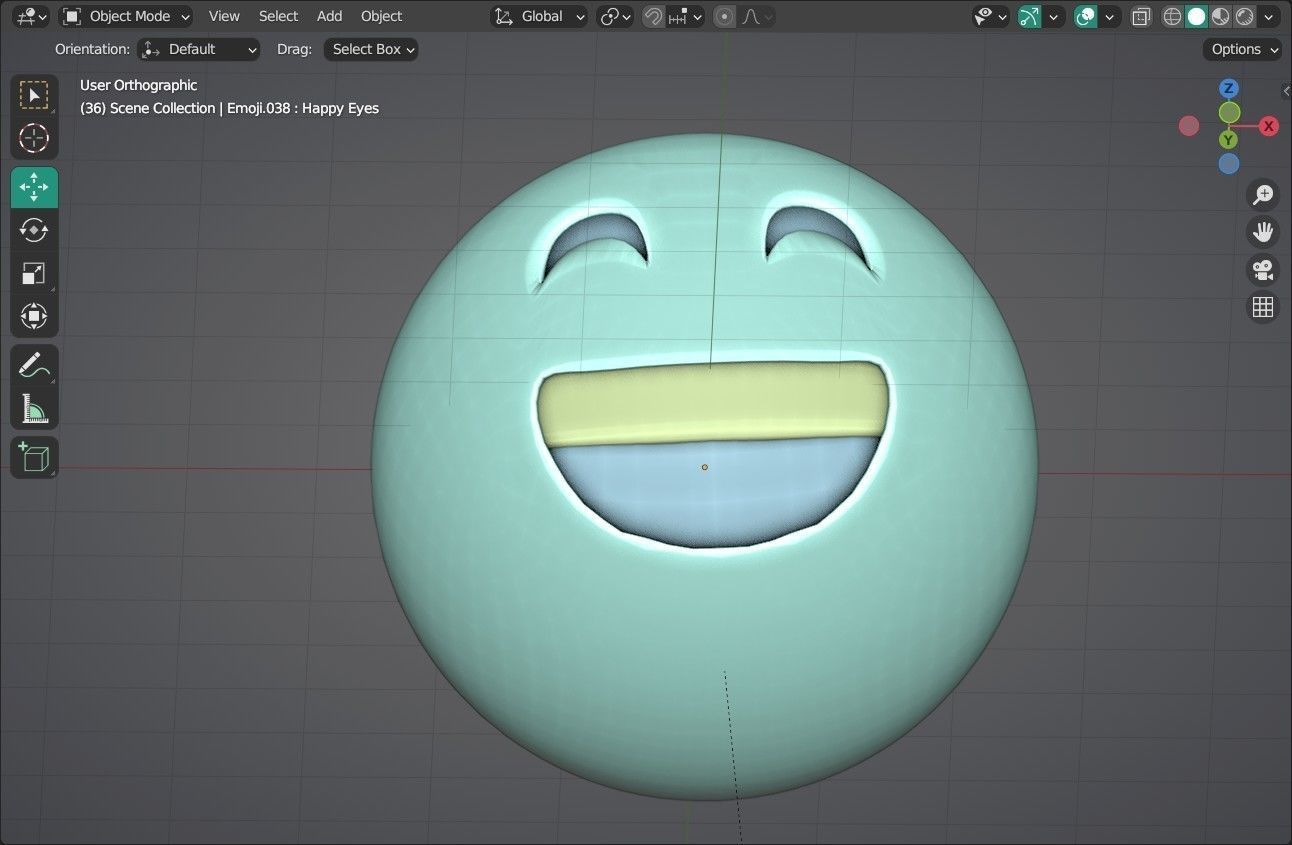Switch to rendered shading
Image resolution: width=1292 pixels, height=845 pixels.
[1245, 16]
